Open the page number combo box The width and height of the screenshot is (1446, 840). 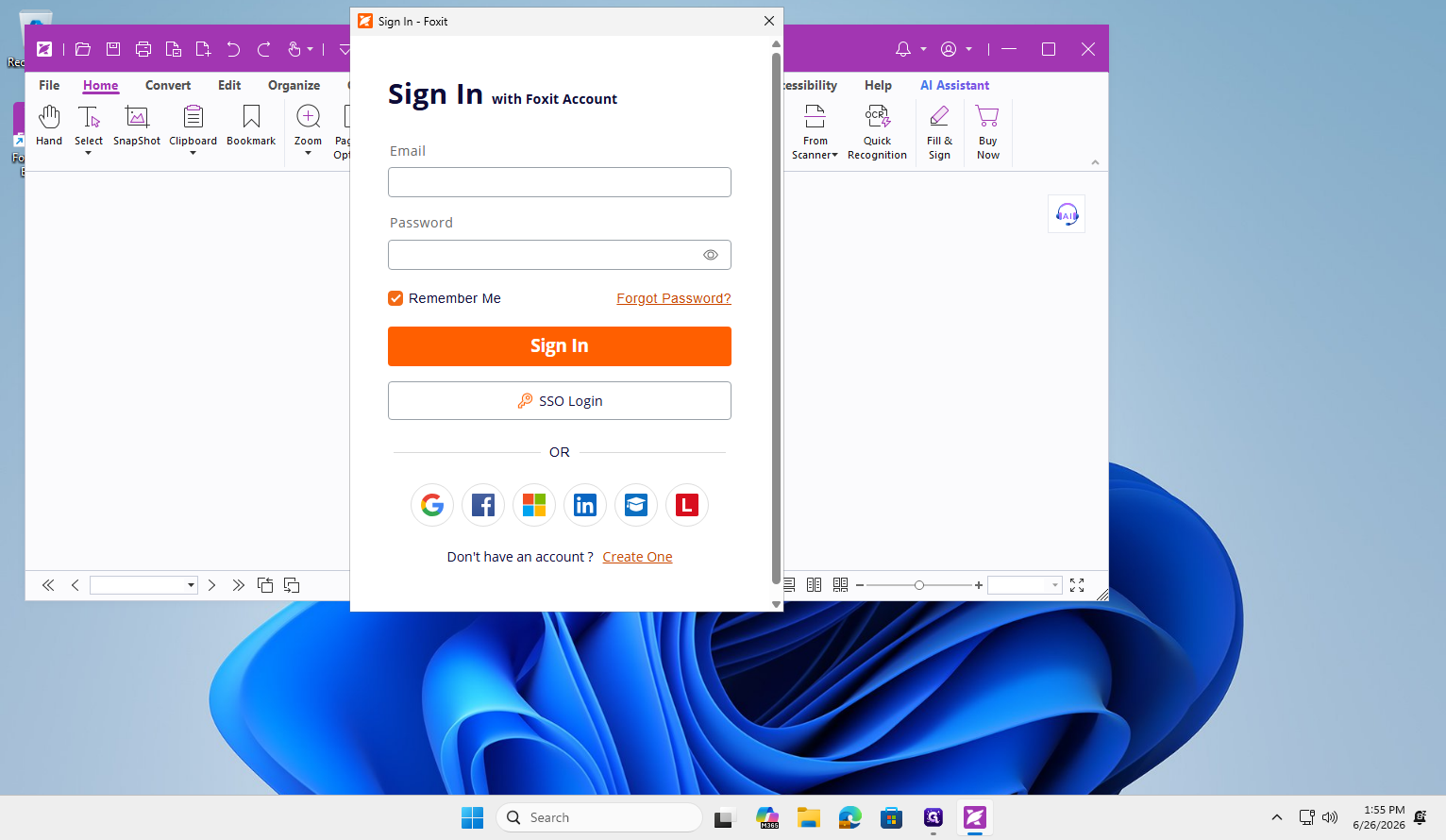coord(143,585)
